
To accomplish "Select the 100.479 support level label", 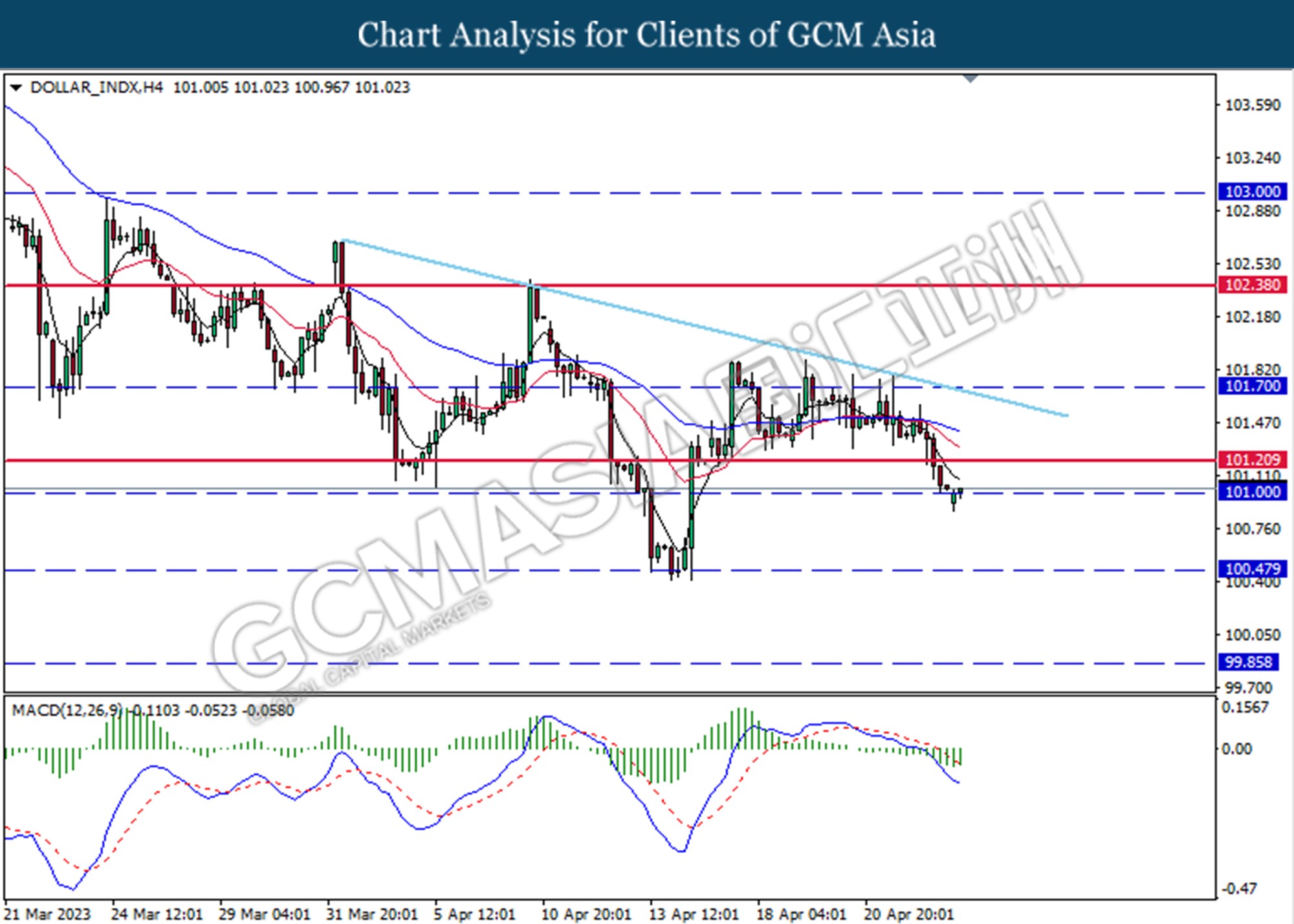I will click(x=1252, y=569).
